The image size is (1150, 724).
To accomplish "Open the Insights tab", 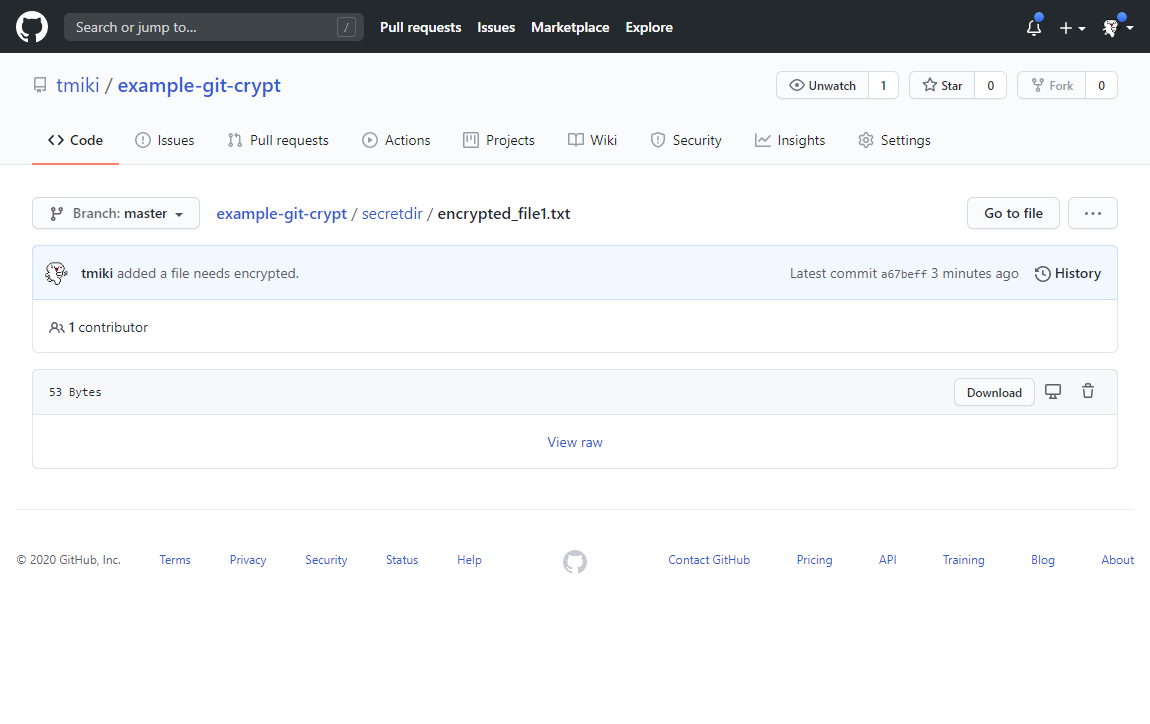I will (790, 140).
